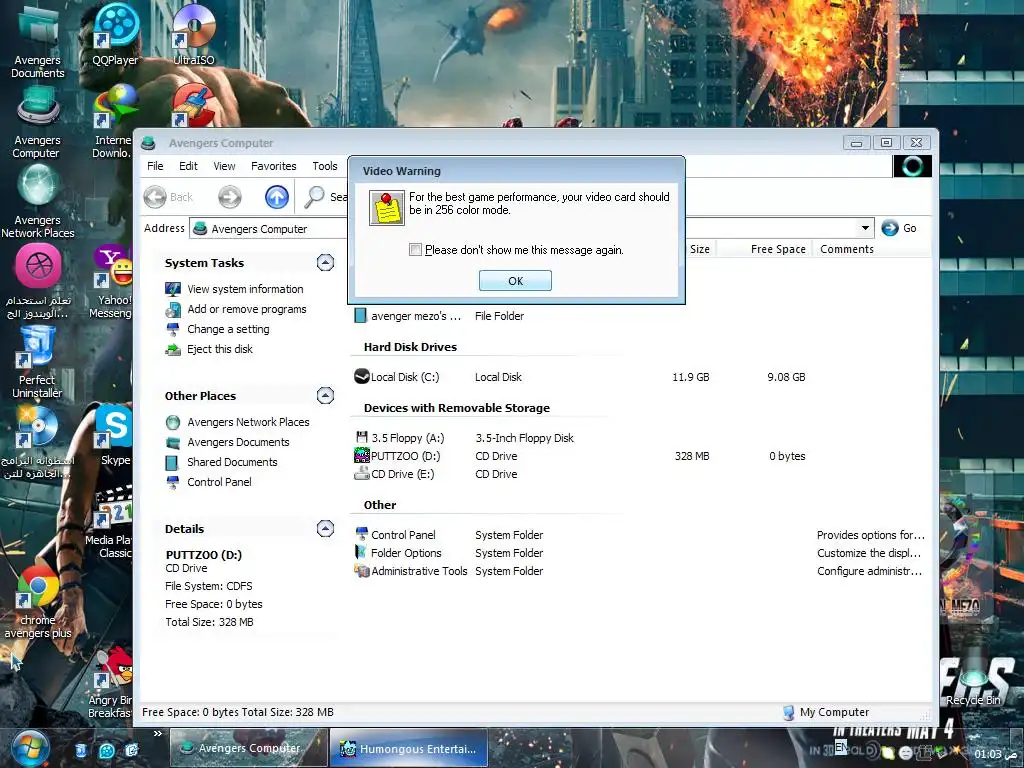
Task: Open Folder Options in the Other group
Action: point(398,553)
